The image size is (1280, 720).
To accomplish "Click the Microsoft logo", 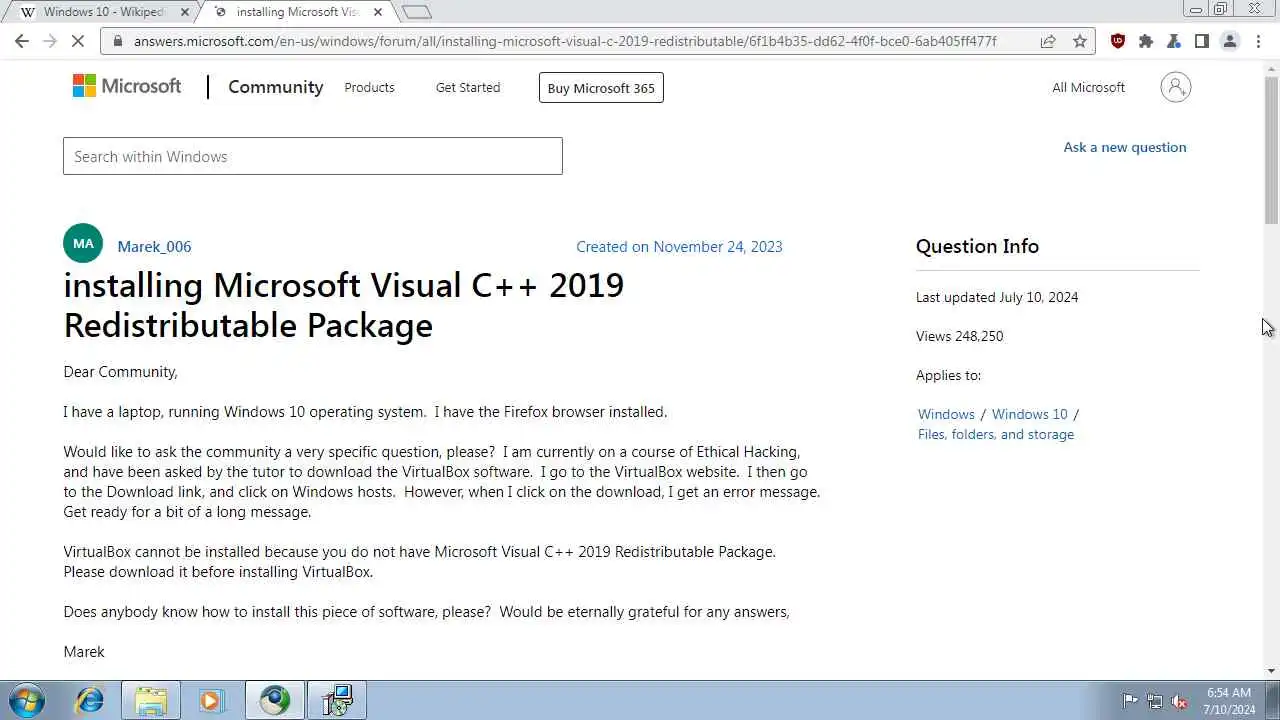I will pos(127,86).
